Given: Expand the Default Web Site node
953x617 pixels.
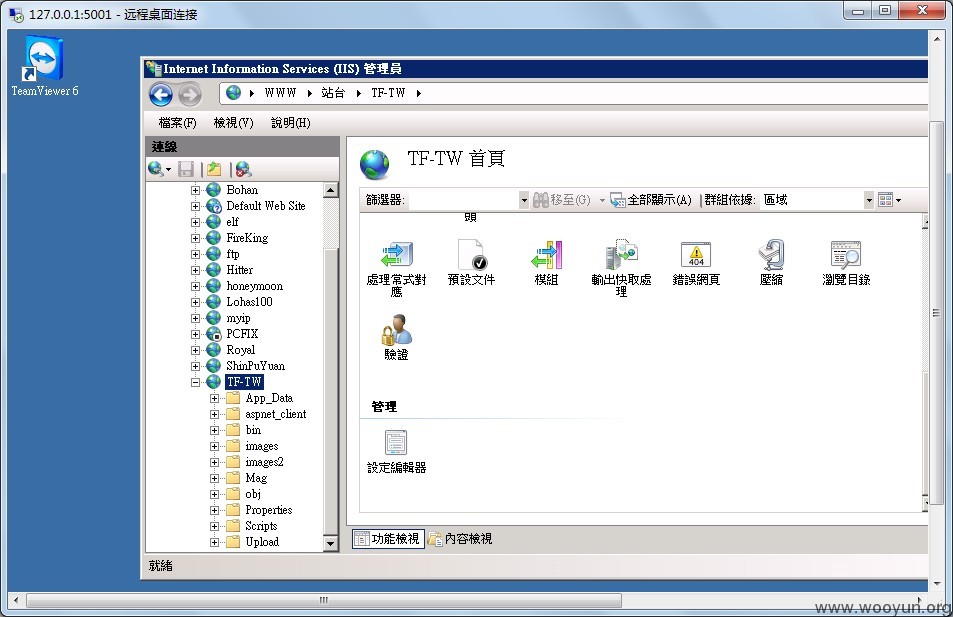Looking at the screenshot, I should [195, 206].
